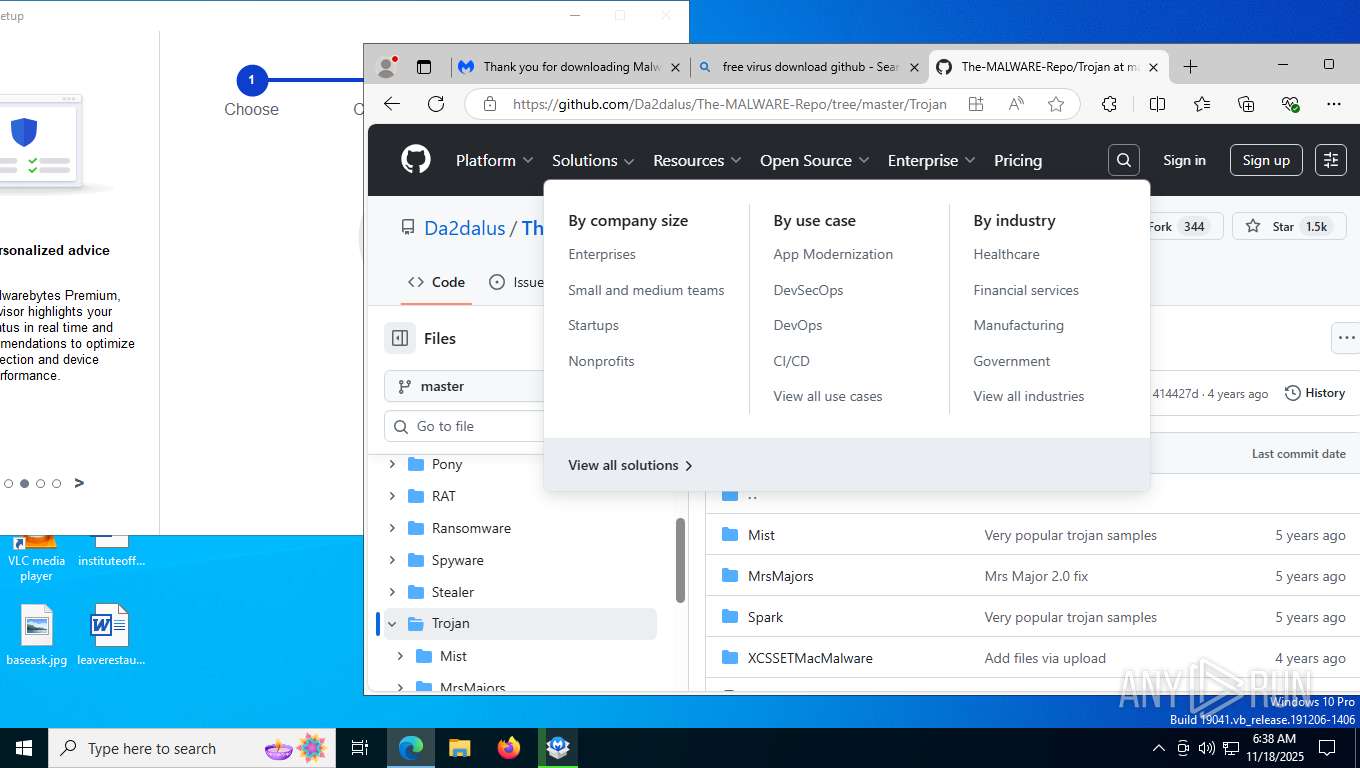Open Malwarebytes setup taskbar icon
The width and height of the screenshot is (1360, 768).
click(x=558, y=747)
